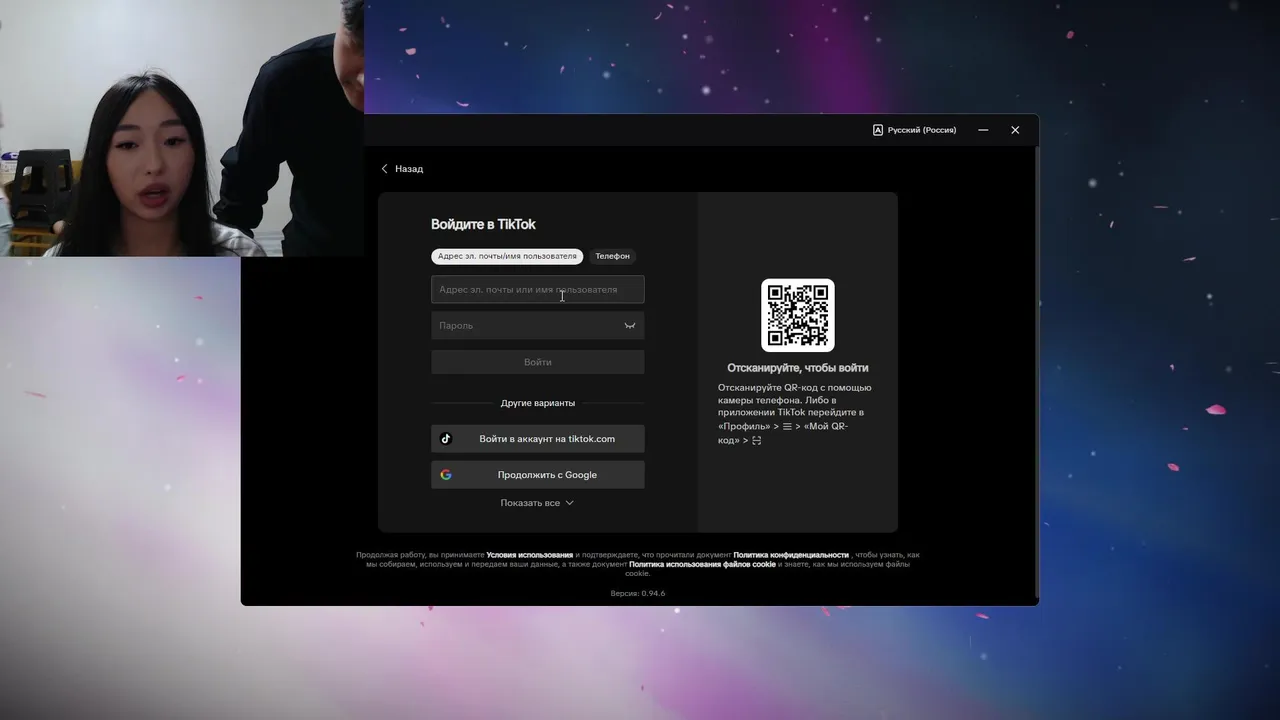Select the Адрес эл. почты/имя пользователя tab

pos(507,256)
